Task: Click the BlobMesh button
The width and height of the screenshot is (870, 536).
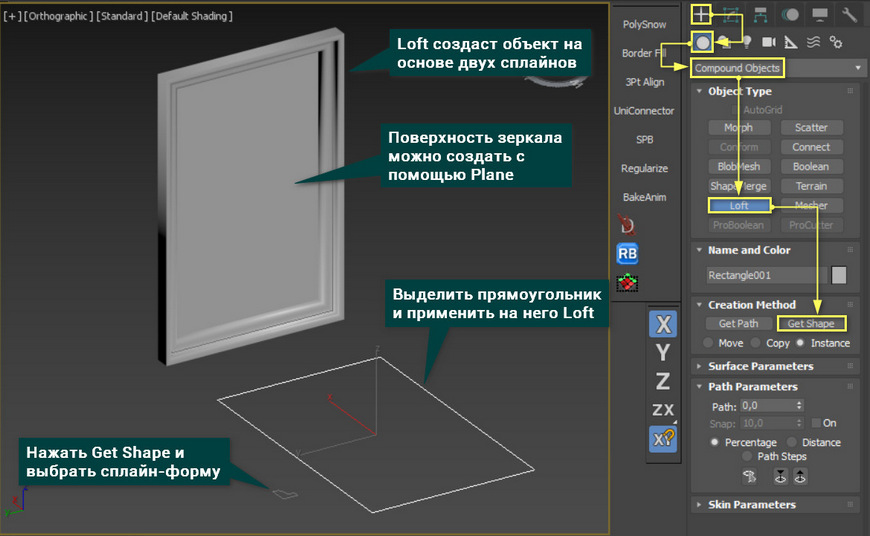Action: pyautogui.click(x=739, y=166)
